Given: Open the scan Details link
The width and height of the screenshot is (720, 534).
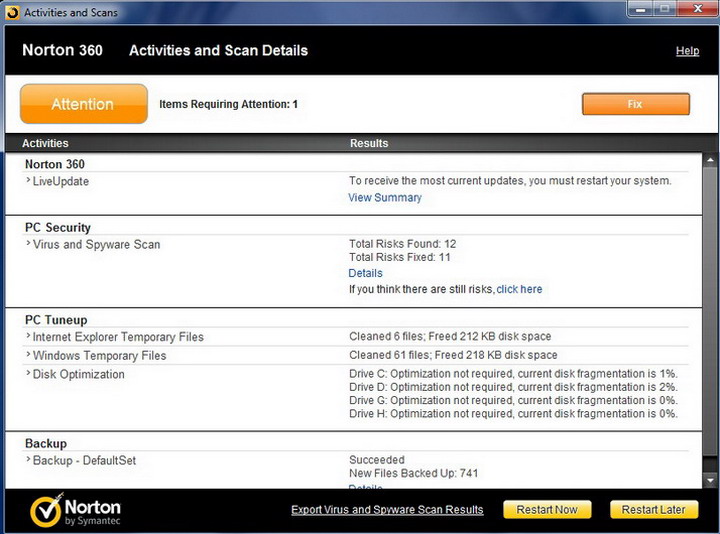Looking at the screenshot, I should pos(365,273).
